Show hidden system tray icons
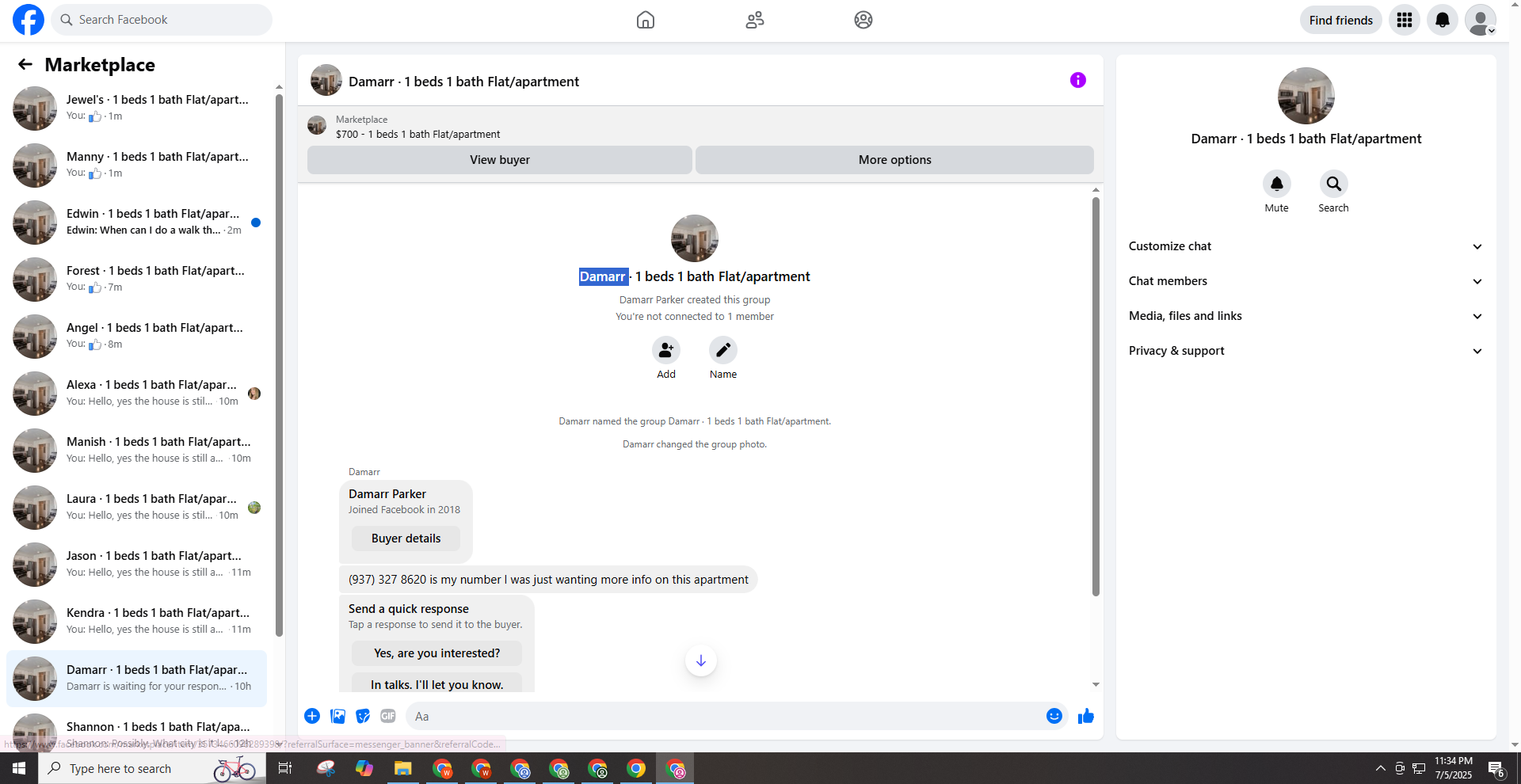The height and width of the screenshot is (784, 1521). tap(1381, 768)
